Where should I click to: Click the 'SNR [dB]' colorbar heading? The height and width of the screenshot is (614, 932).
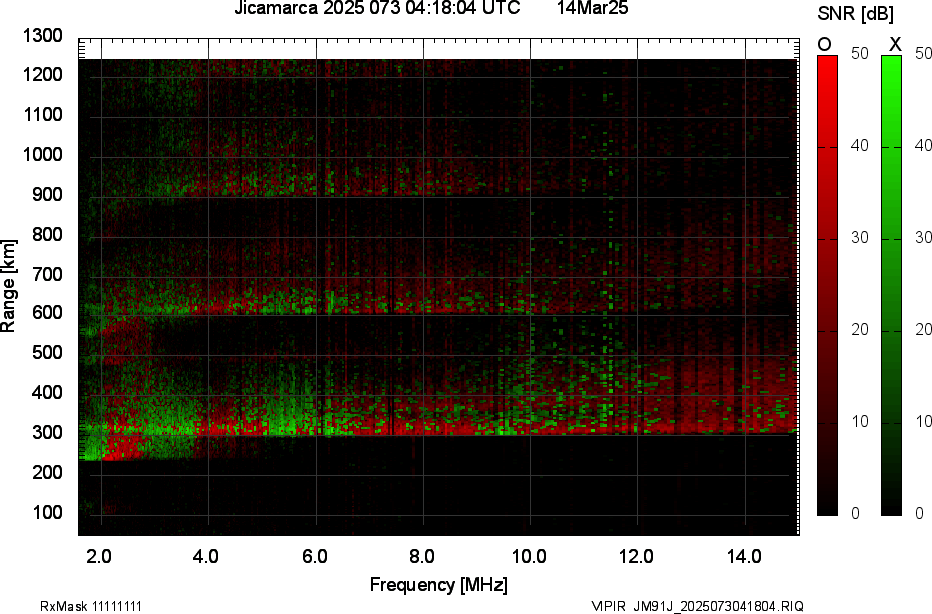tap(855, 14)
